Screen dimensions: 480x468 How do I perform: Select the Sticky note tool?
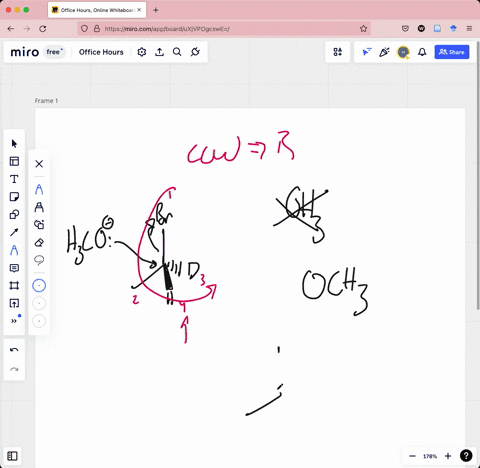point(14,197)
